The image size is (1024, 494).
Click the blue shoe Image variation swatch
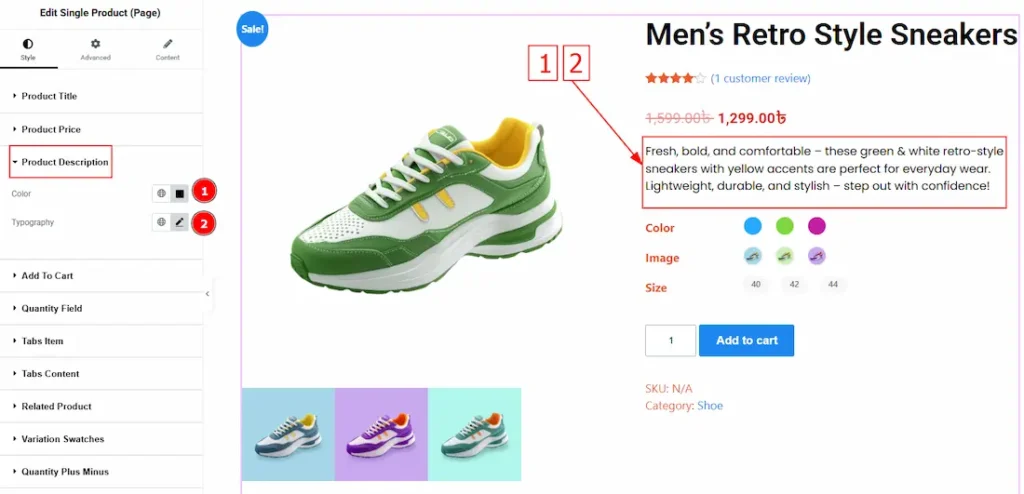click(753, 257)
